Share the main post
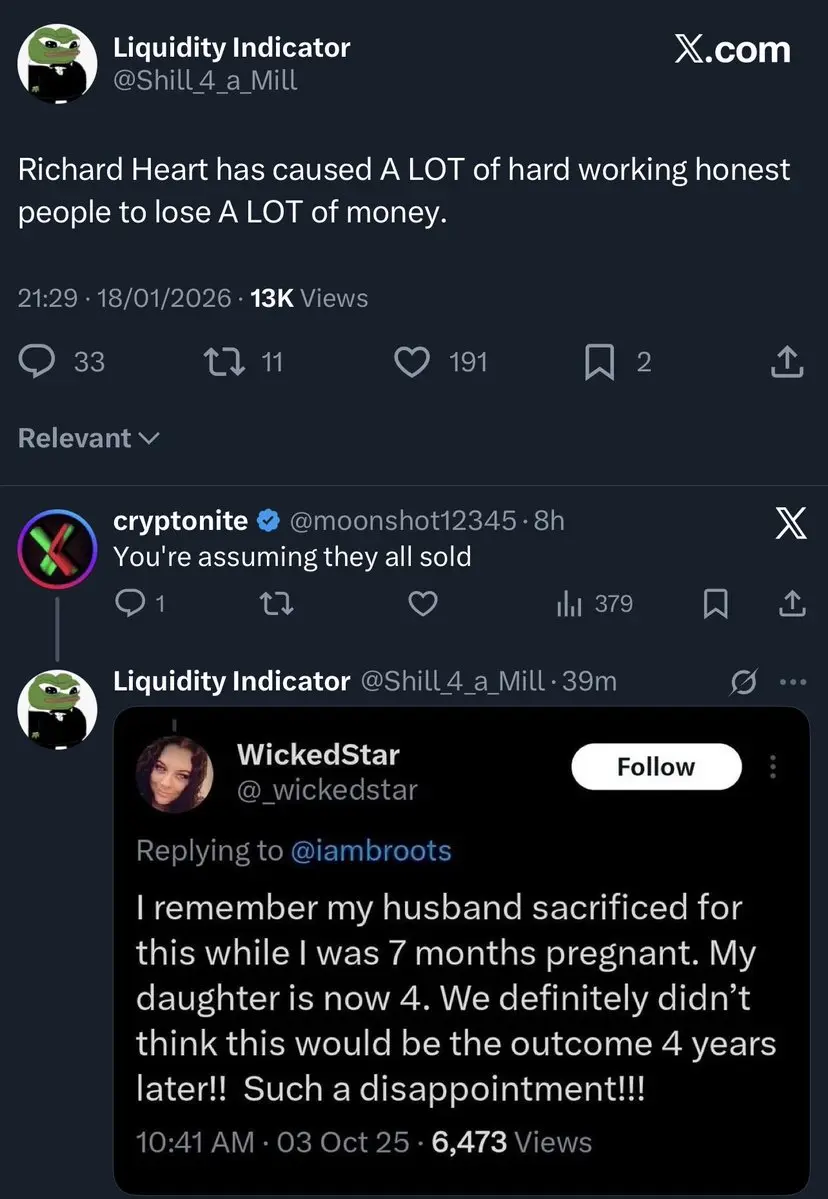The height and width of the screenshot is (1199, 828). pyautogui.click(x=788, y=361)
